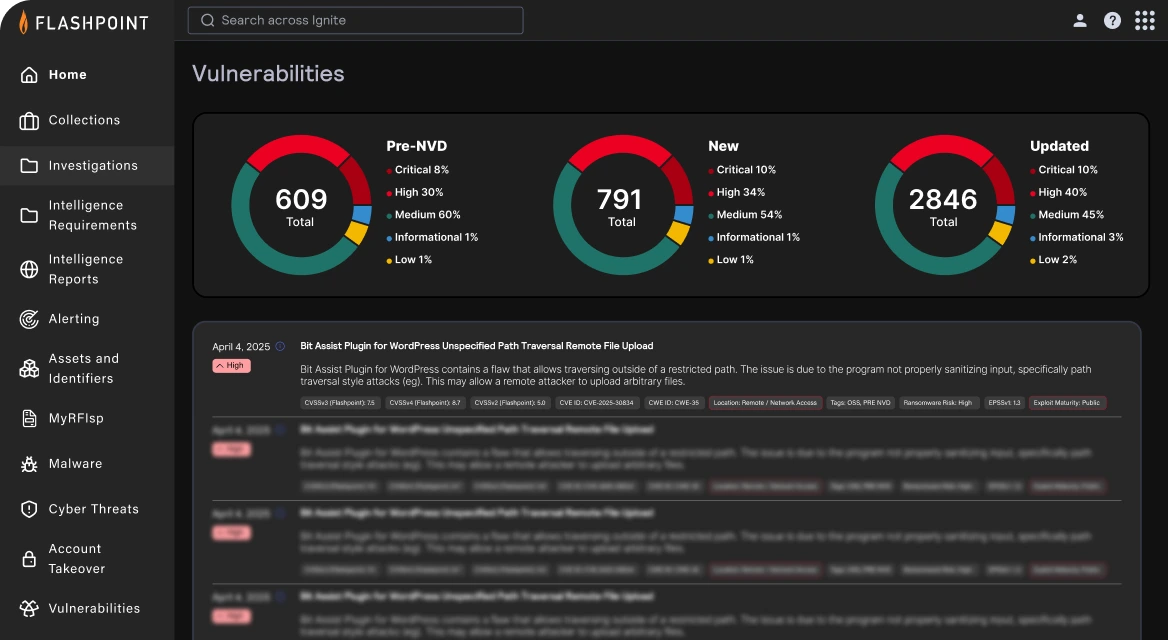Click the EPSSv1: 1.3 tag

coord(1004,403)
